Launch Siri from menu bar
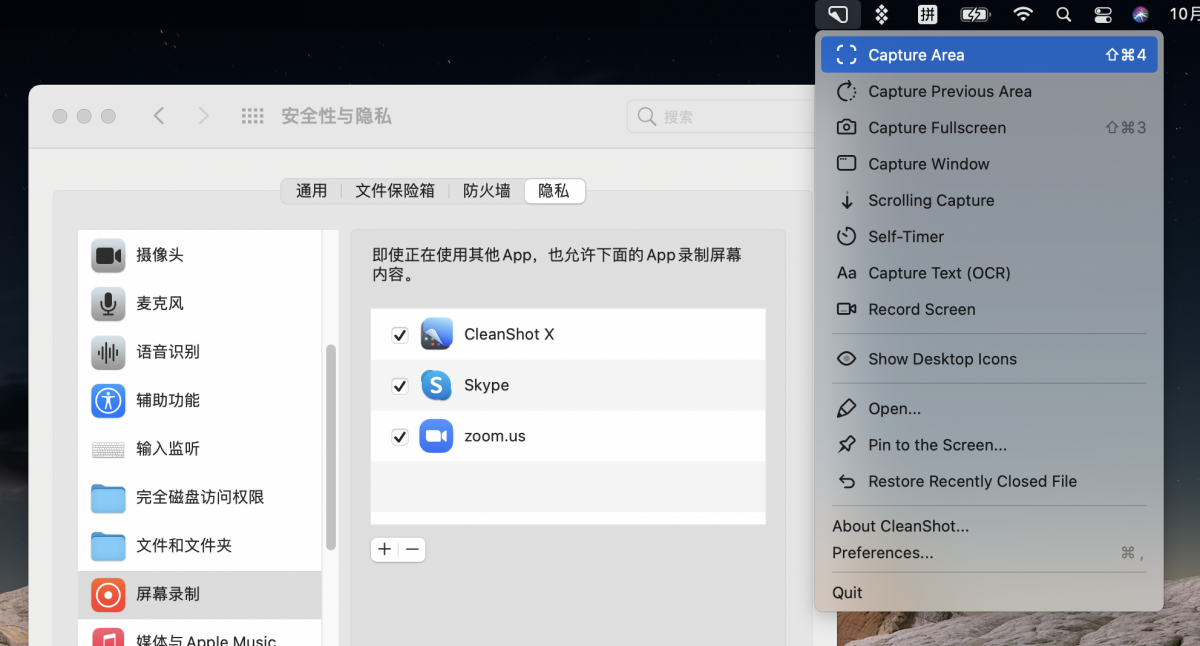Image resolution: width=1200 pixels, height=646 pixels. click(x=1141, y=14)
